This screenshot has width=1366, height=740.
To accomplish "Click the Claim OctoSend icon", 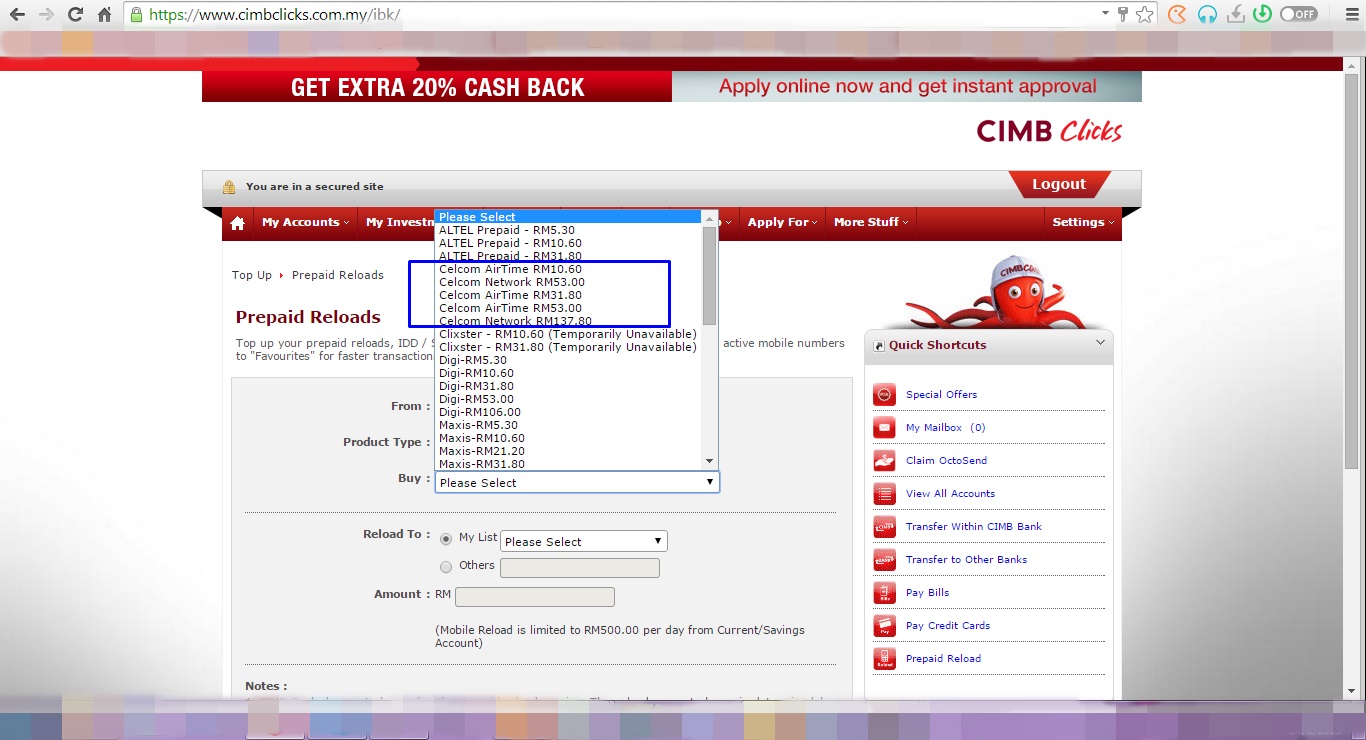I will (x=884, y=461).
